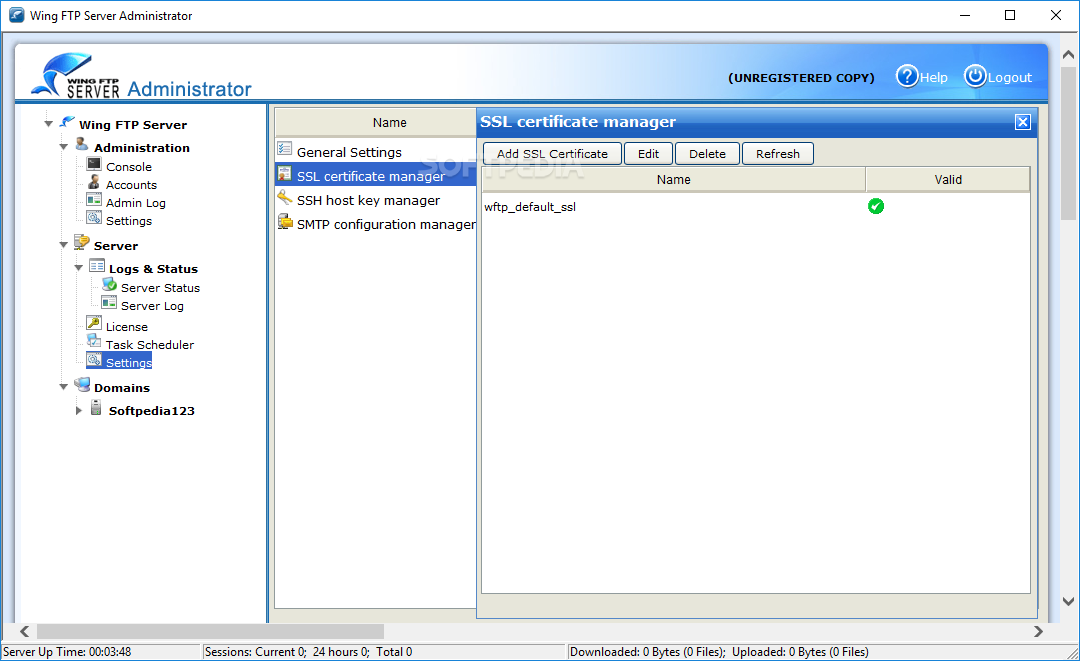1080x661 pixels.
Task: Click the Wing FTP Server root icon
Action: [x=67, y=122]
